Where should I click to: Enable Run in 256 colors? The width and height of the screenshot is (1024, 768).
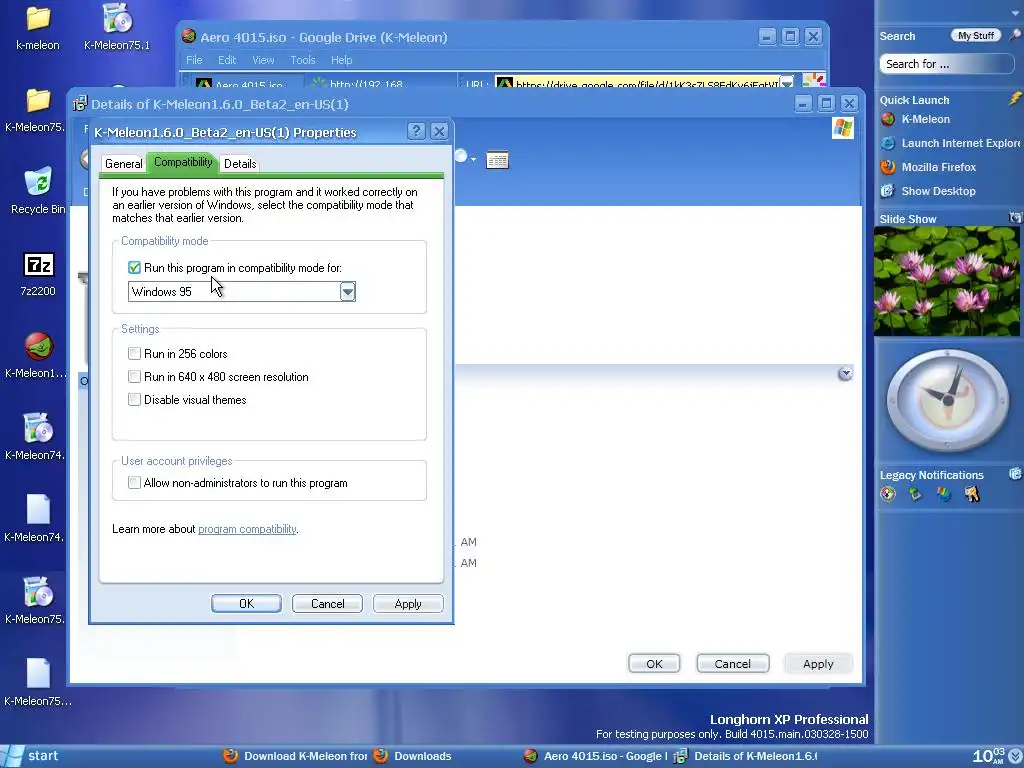135,353
